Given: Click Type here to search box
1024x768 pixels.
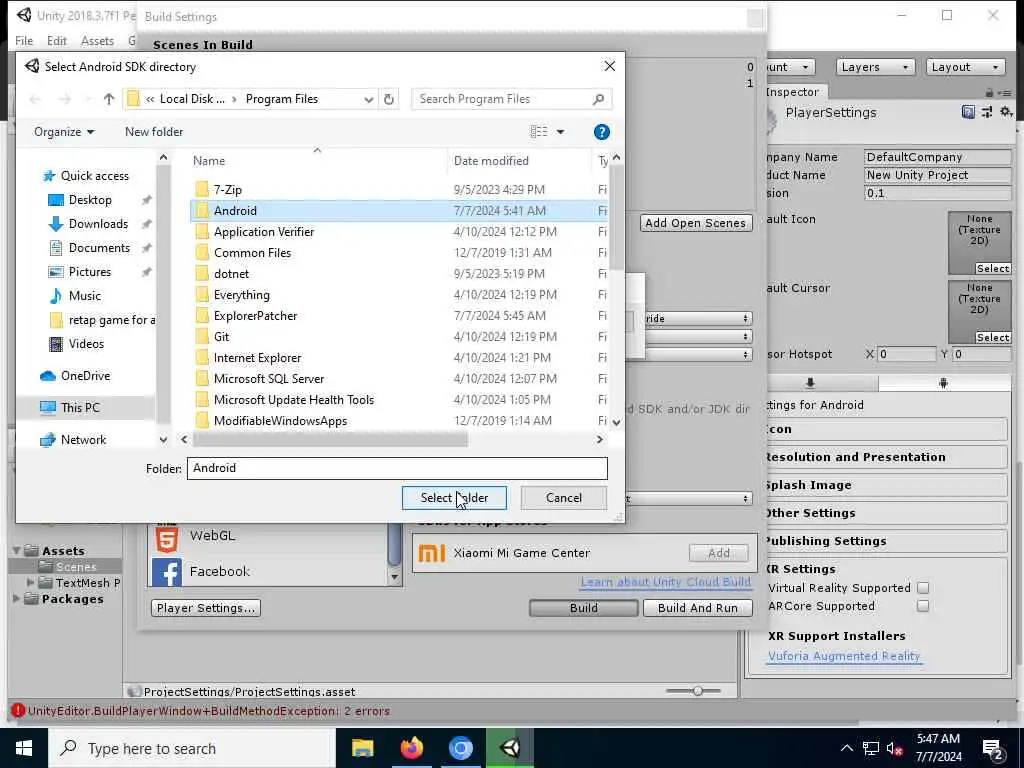Looking at the screenshot, I should [191, 748].
